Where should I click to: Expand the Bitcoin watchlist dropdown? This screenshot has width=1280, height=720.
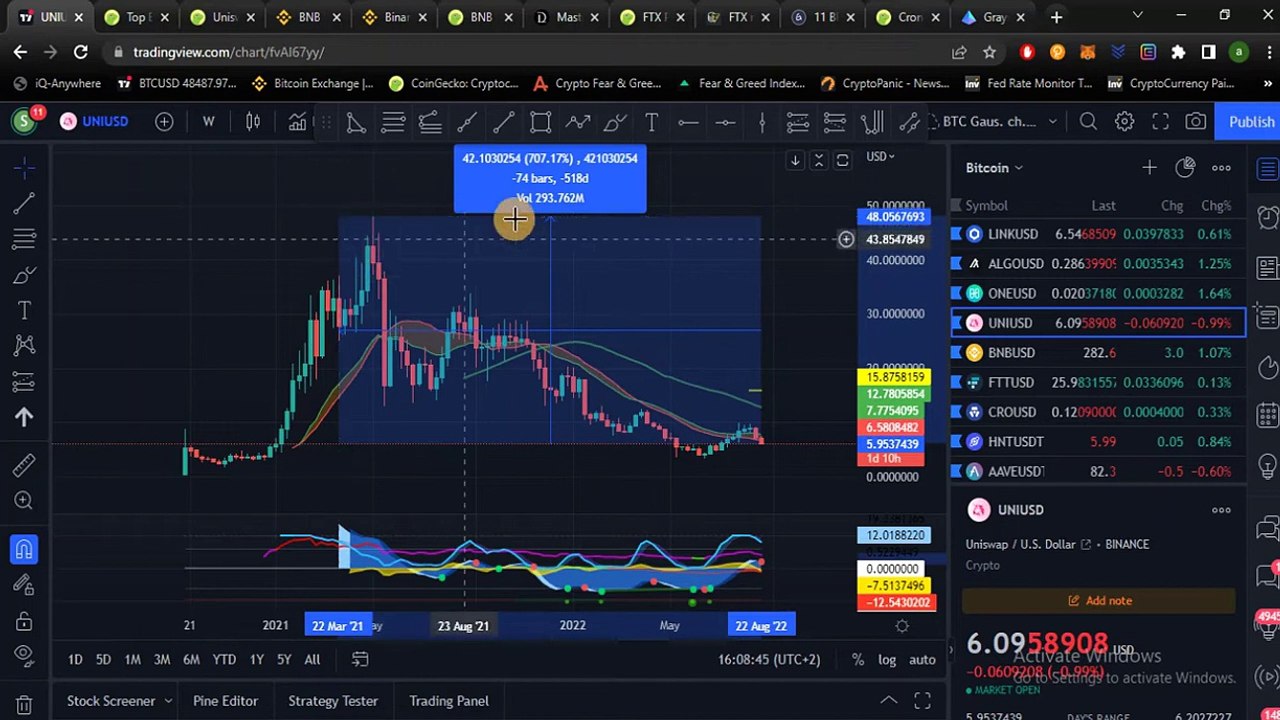(994, 168)
